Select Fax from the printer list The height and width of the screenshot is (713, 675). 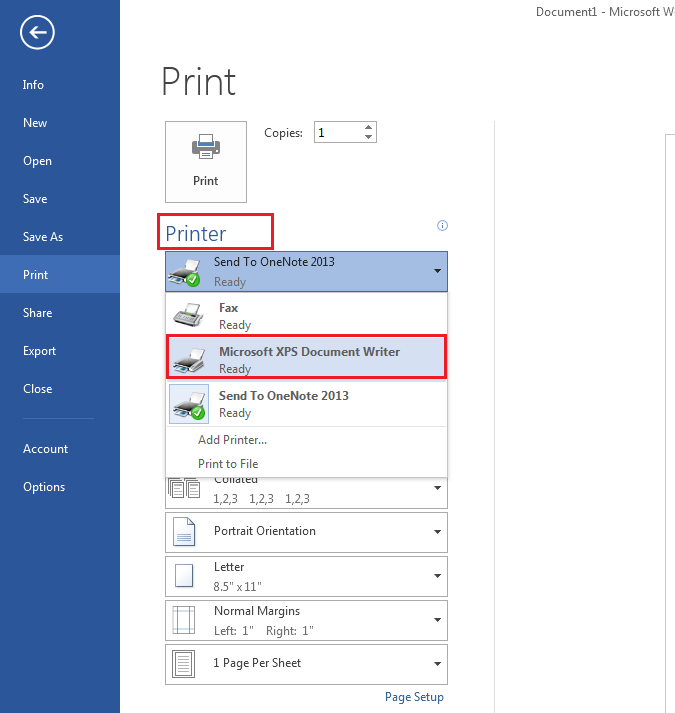click(306, 315)
